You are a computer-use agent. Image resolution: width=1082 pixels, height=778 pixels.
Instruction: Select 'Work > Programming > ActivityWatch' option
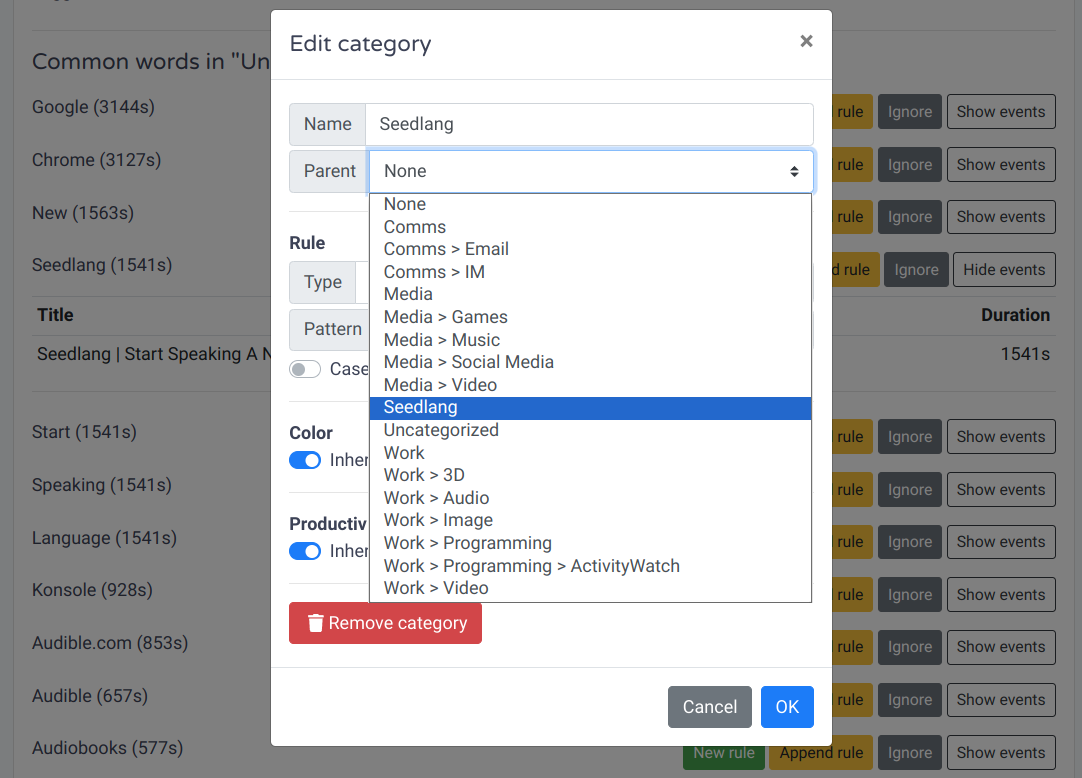(531, 566)
